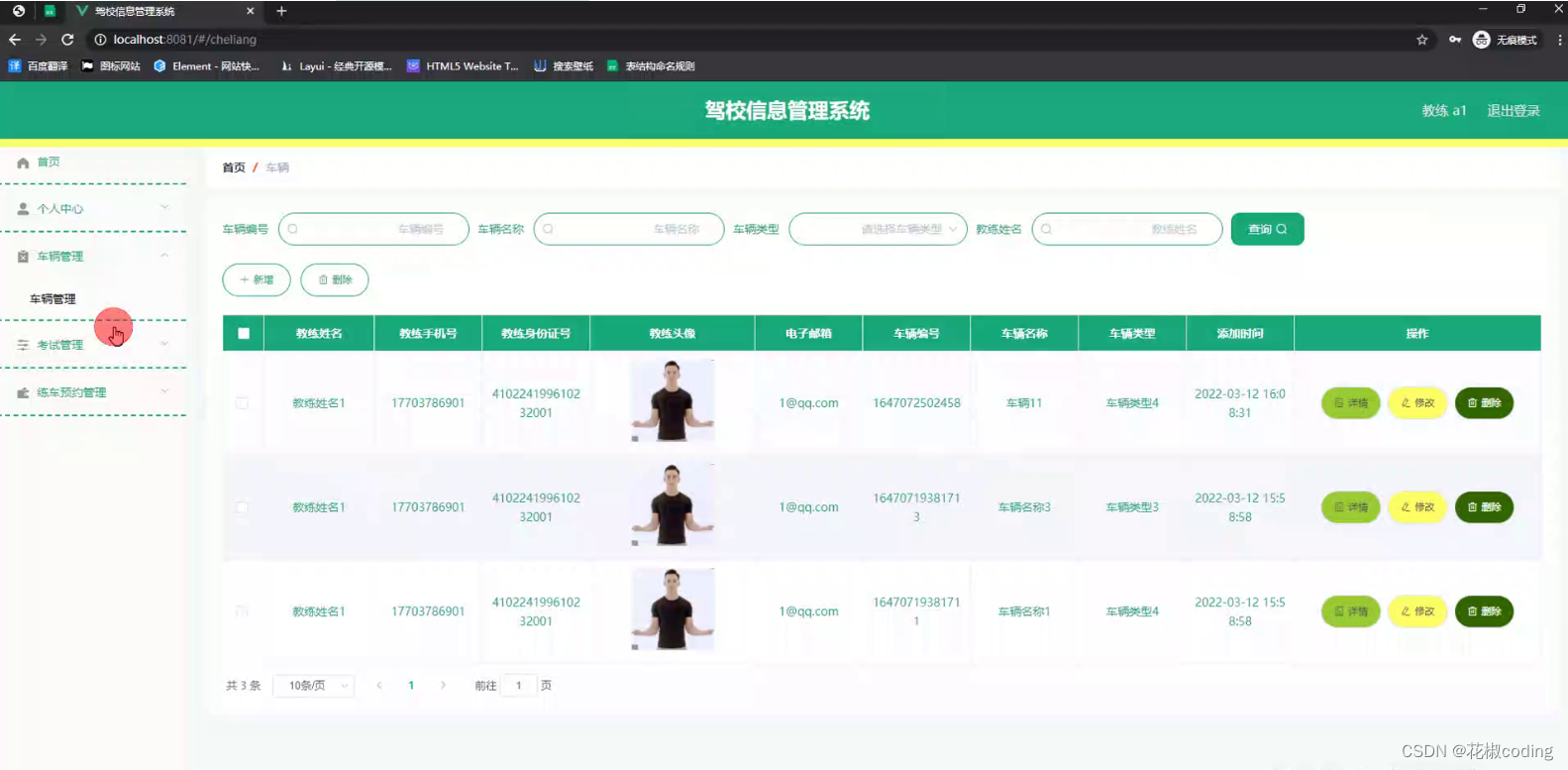Tick the checkbox for the 车辆名称1 row

point(242,611)
